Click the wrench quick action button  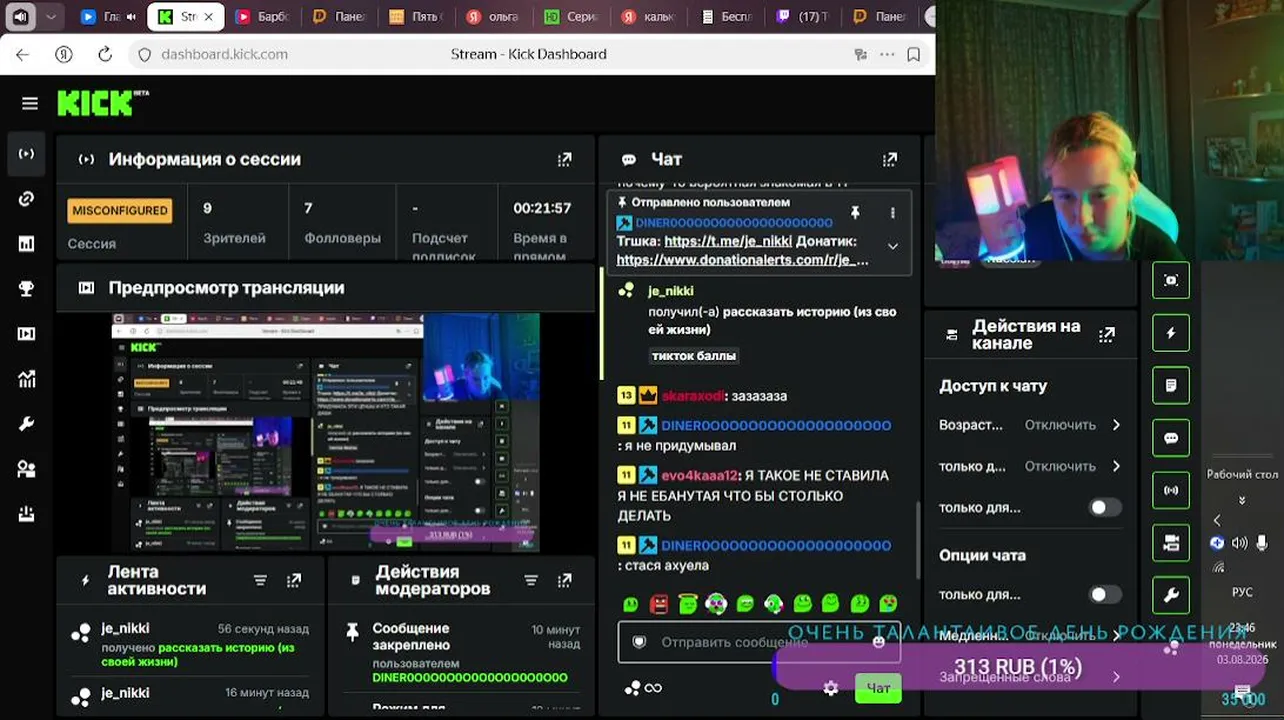point(1171,595)
